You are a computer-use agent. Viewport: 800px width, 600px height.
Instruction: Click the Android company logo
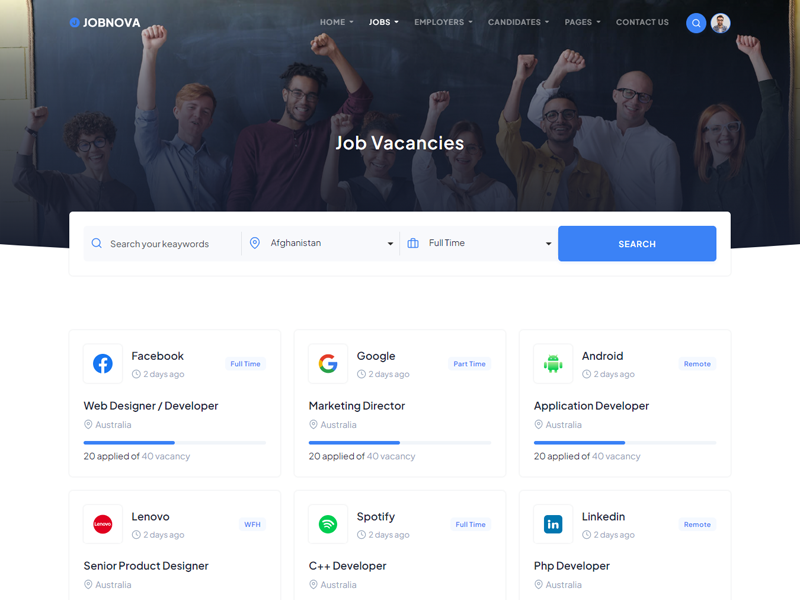pyautogui.click(x=553, y=364)
